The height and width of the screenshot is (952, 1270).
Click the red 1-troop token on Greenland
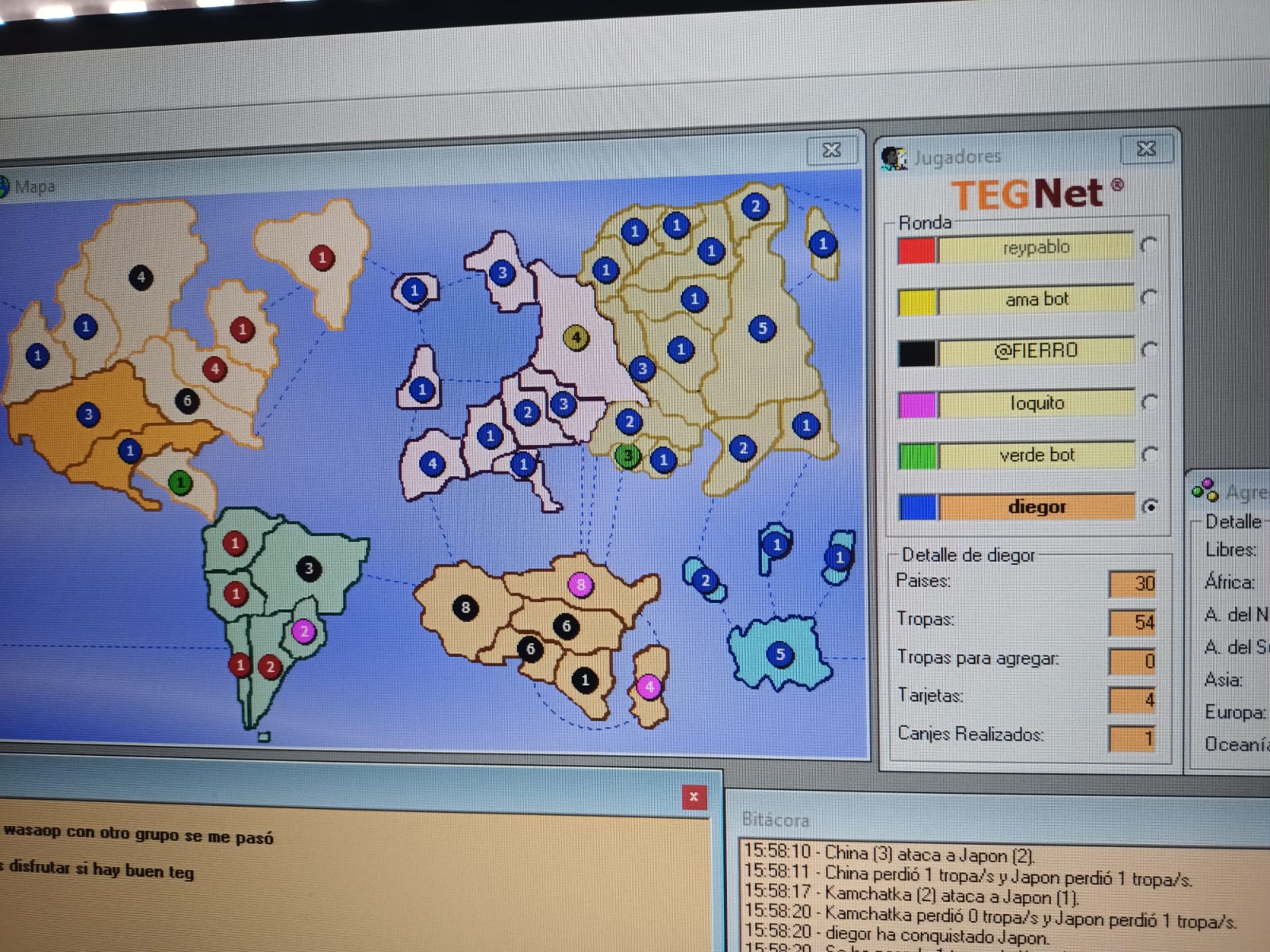[321, 257]
